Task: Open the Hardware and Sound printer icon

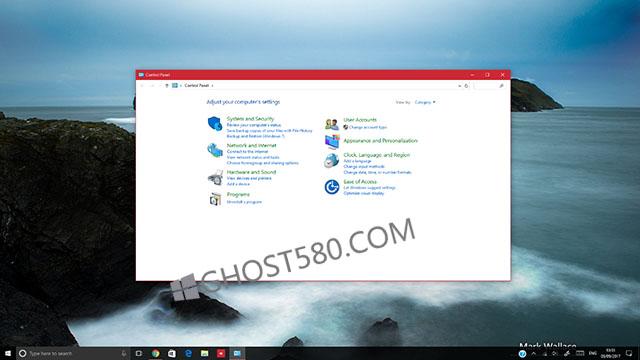Action: 215,178
